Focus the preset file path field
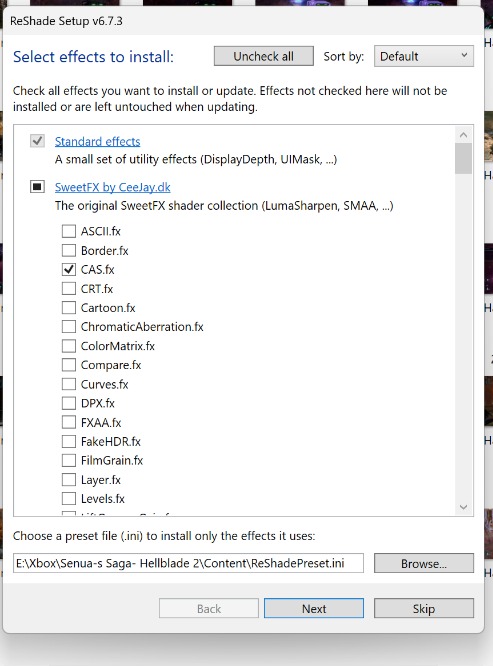 189,563
